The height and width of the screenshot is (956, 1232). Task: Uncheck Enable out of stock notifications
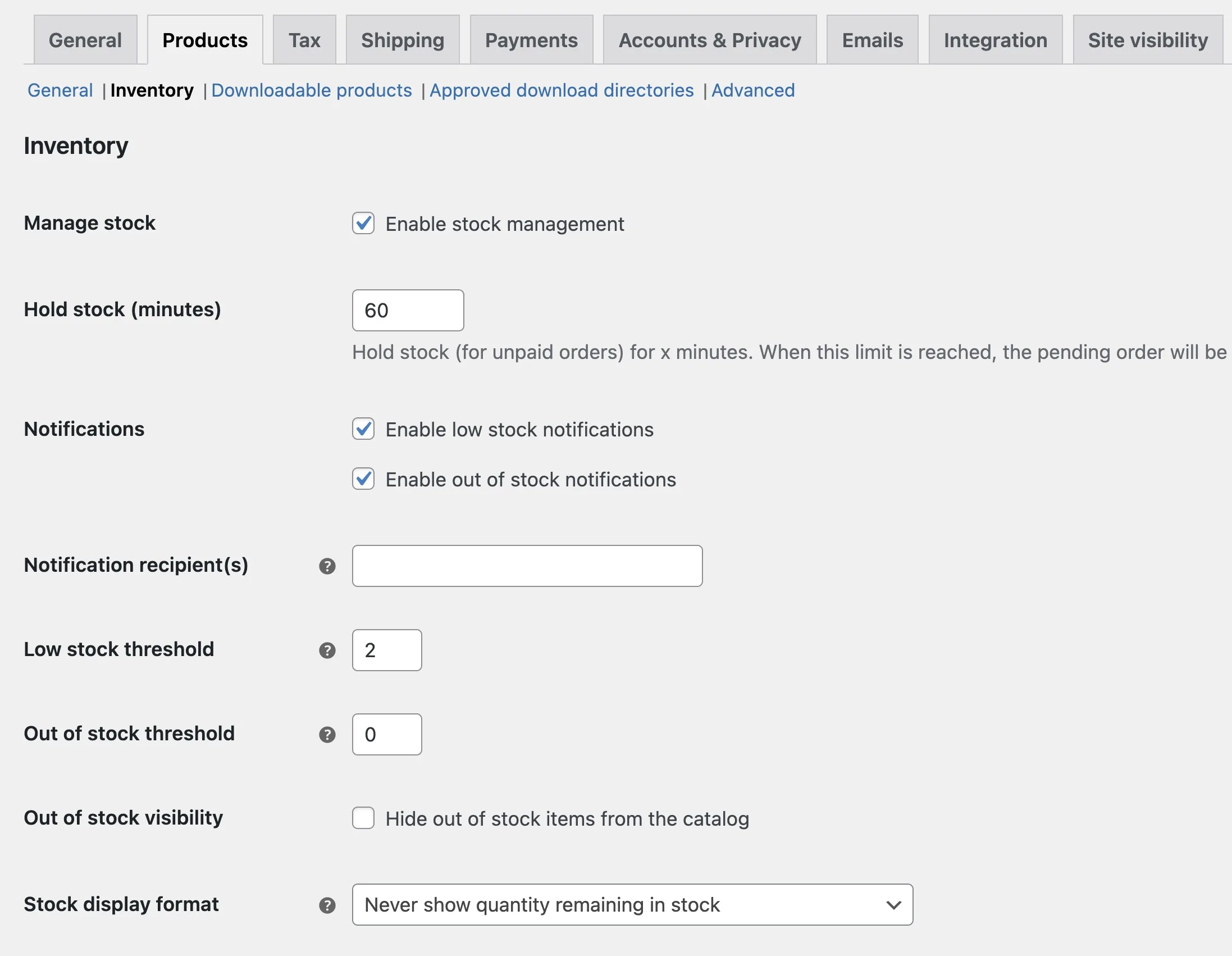pos(363,479)
